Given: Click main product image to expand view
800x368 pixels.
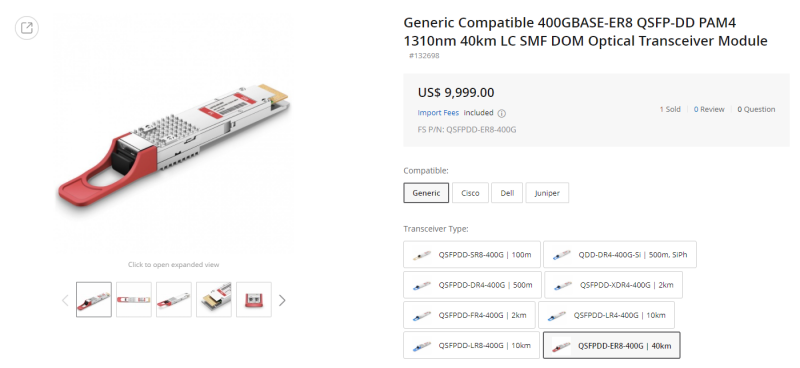Looking at the screenshot, I should coord(173,145).
